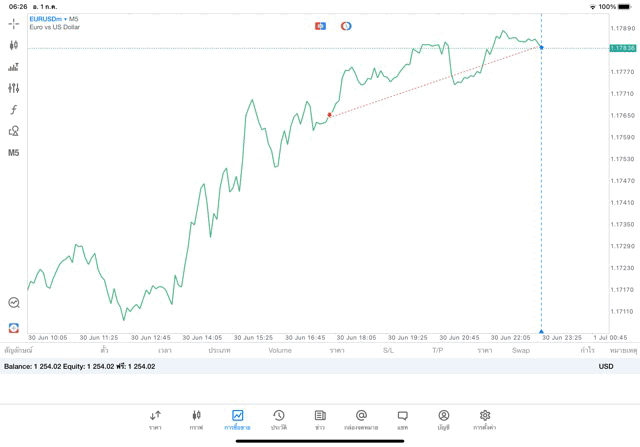Open the indicators function icon
Viewport: 640px width, 447px height.
(14, 110)
